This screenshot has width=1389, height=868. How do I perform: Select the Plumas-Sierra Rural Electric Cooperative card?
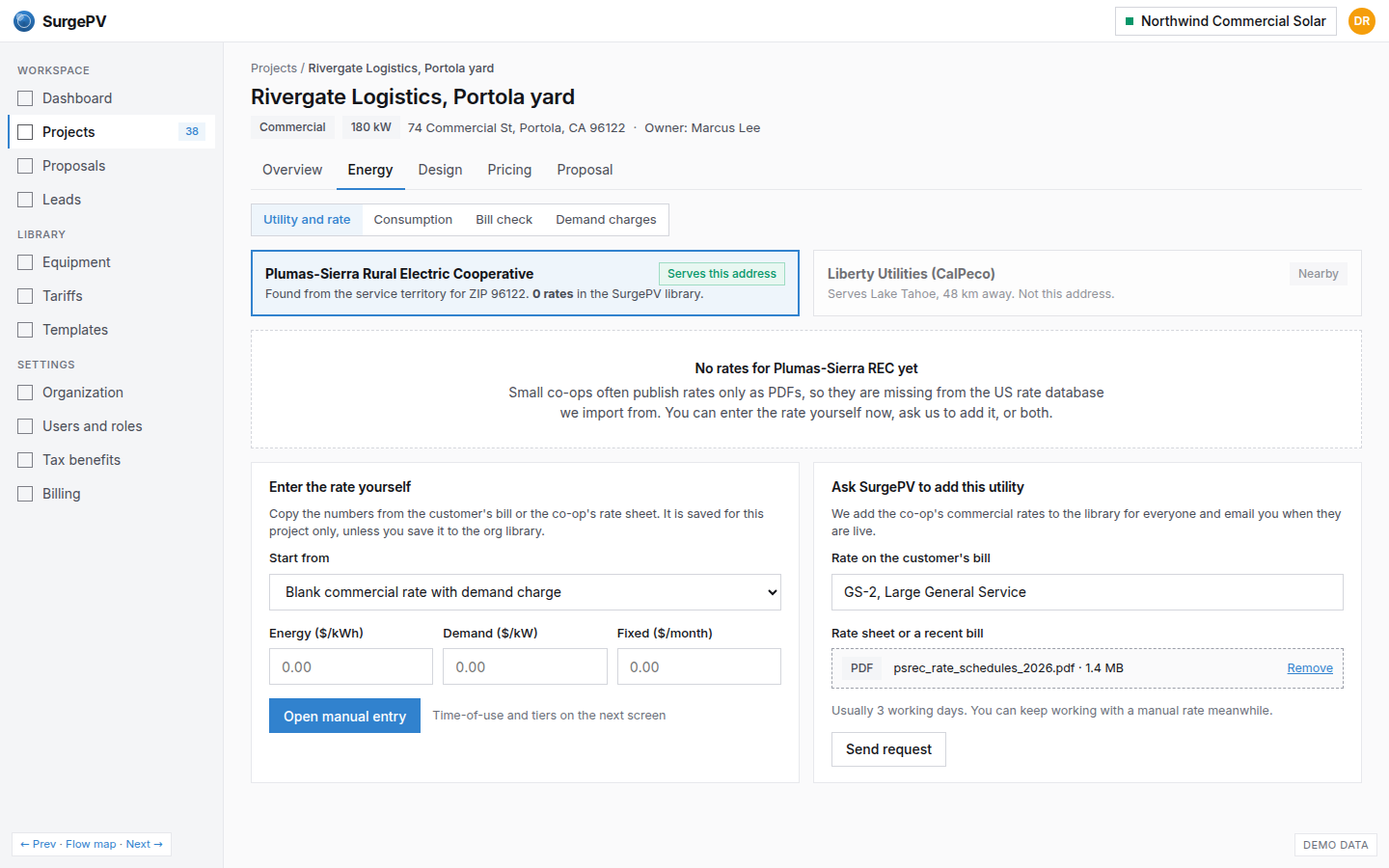(525, 284)
